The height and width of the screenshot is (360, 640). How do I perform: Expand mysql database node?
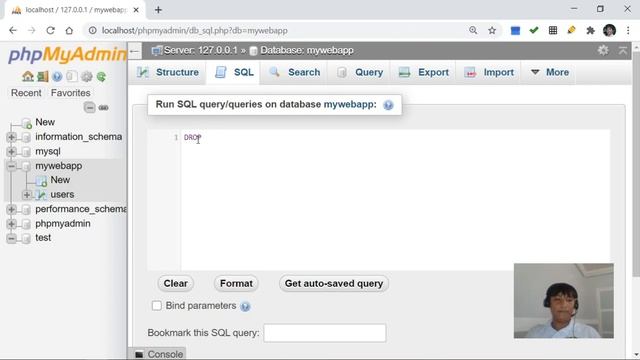point(11,151)
